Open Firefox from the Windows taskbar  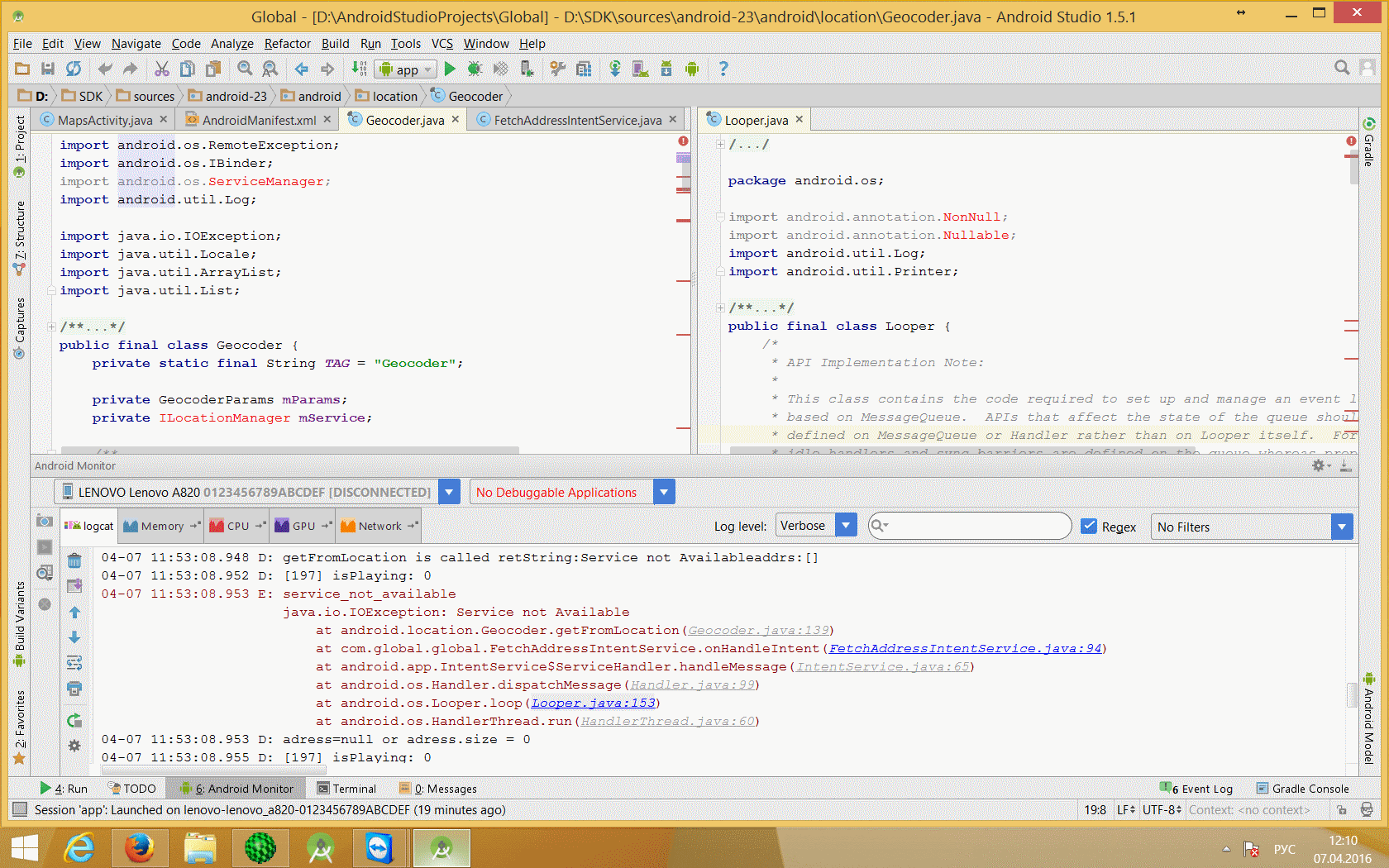coord(139,848)
